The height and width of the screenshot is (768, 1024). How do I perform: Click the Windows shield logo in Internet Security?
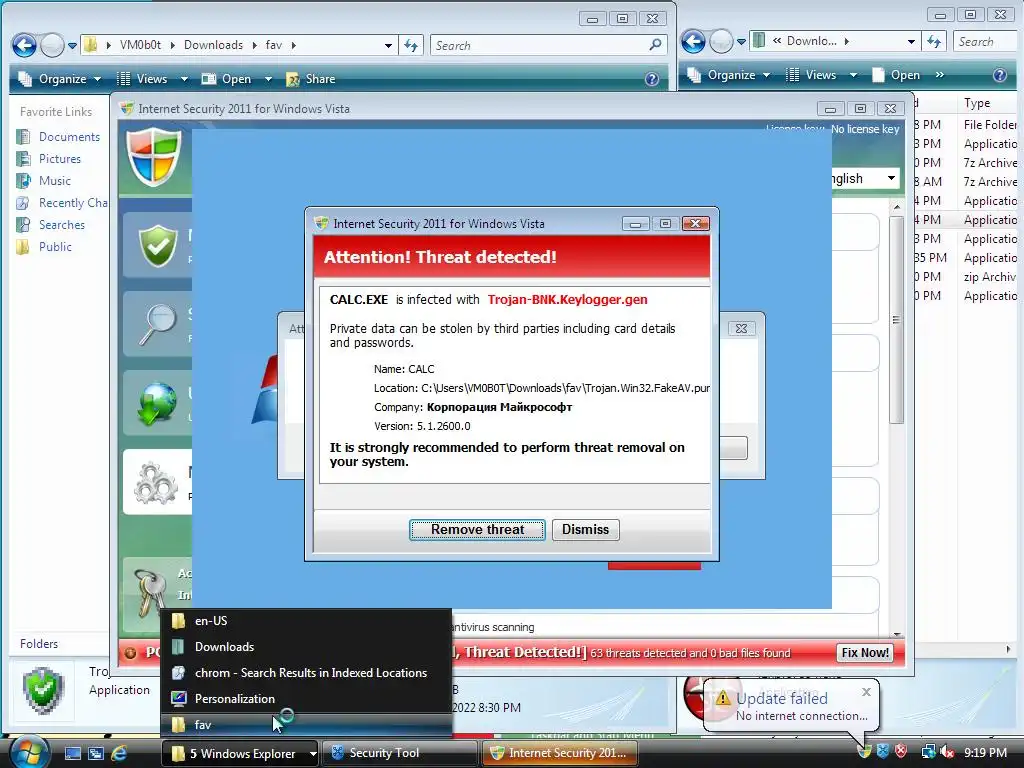154,158
